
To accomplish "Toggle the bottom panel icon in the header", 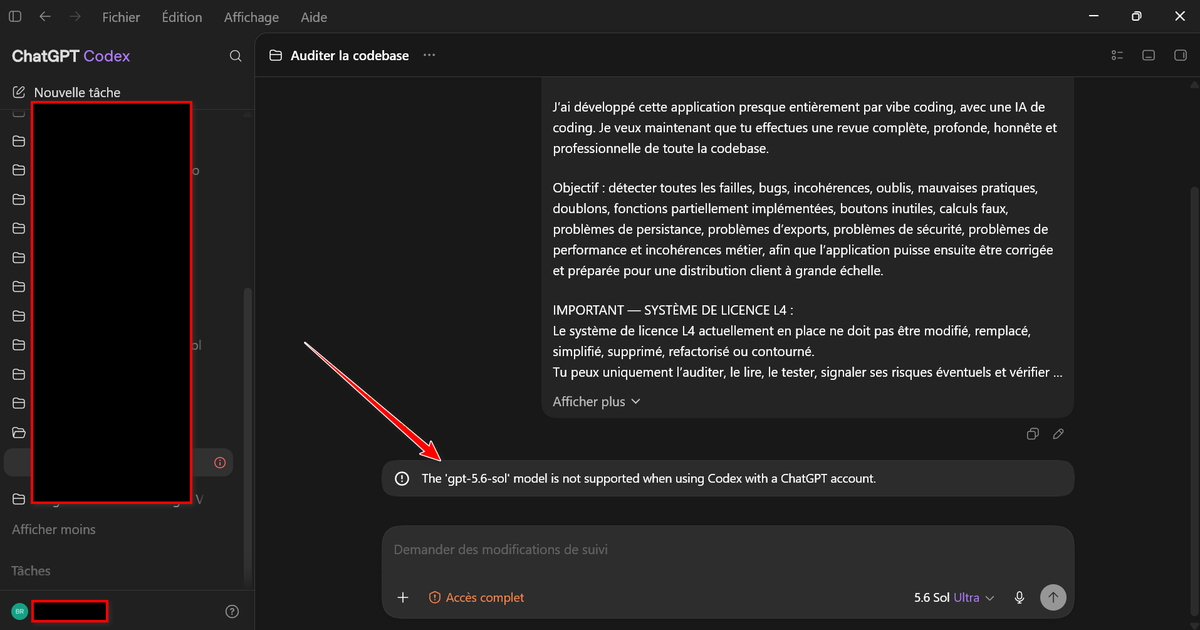I will [1149, 56].
